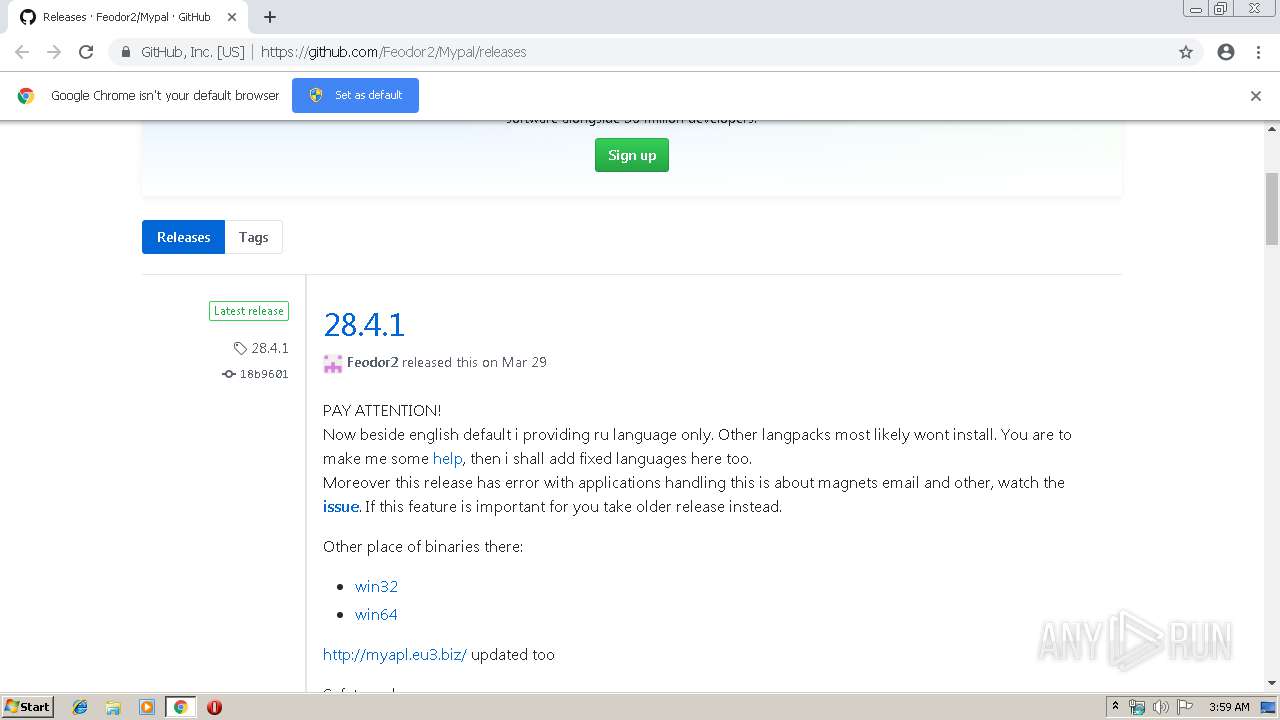This screenshot has width=1280, height=720.
Task: Visit the http://myapl.eu3.biz/ link
Action: (x=395, y=654)
